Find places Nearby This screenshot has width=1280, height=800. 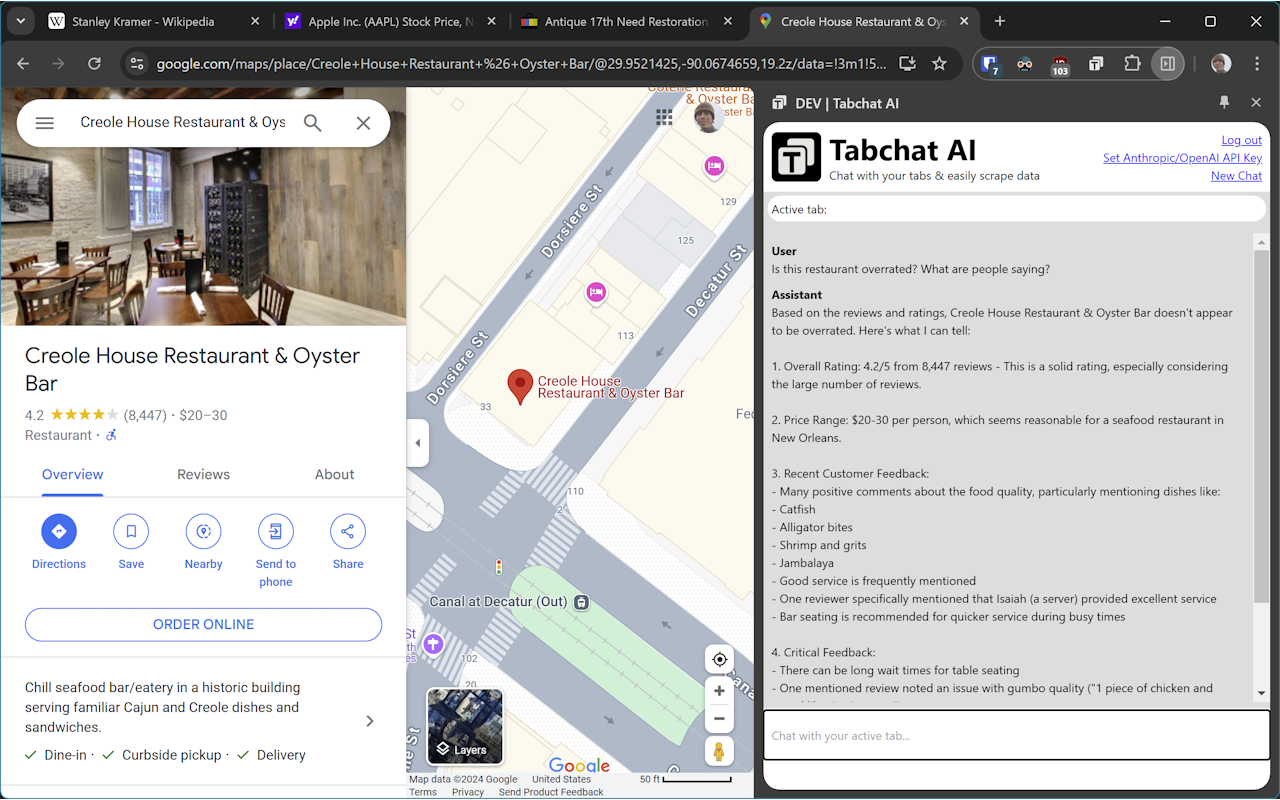(203, 531)
